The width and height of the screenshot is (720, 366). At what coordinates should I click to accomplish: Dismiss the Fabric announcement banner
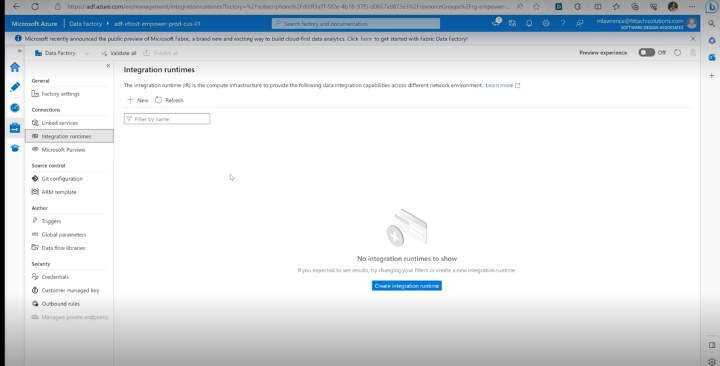[693, 39]
